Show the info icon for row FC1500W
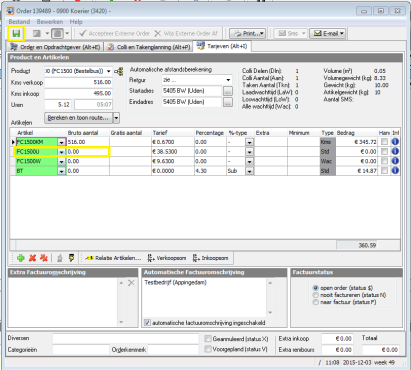 [x=395, y=161]
